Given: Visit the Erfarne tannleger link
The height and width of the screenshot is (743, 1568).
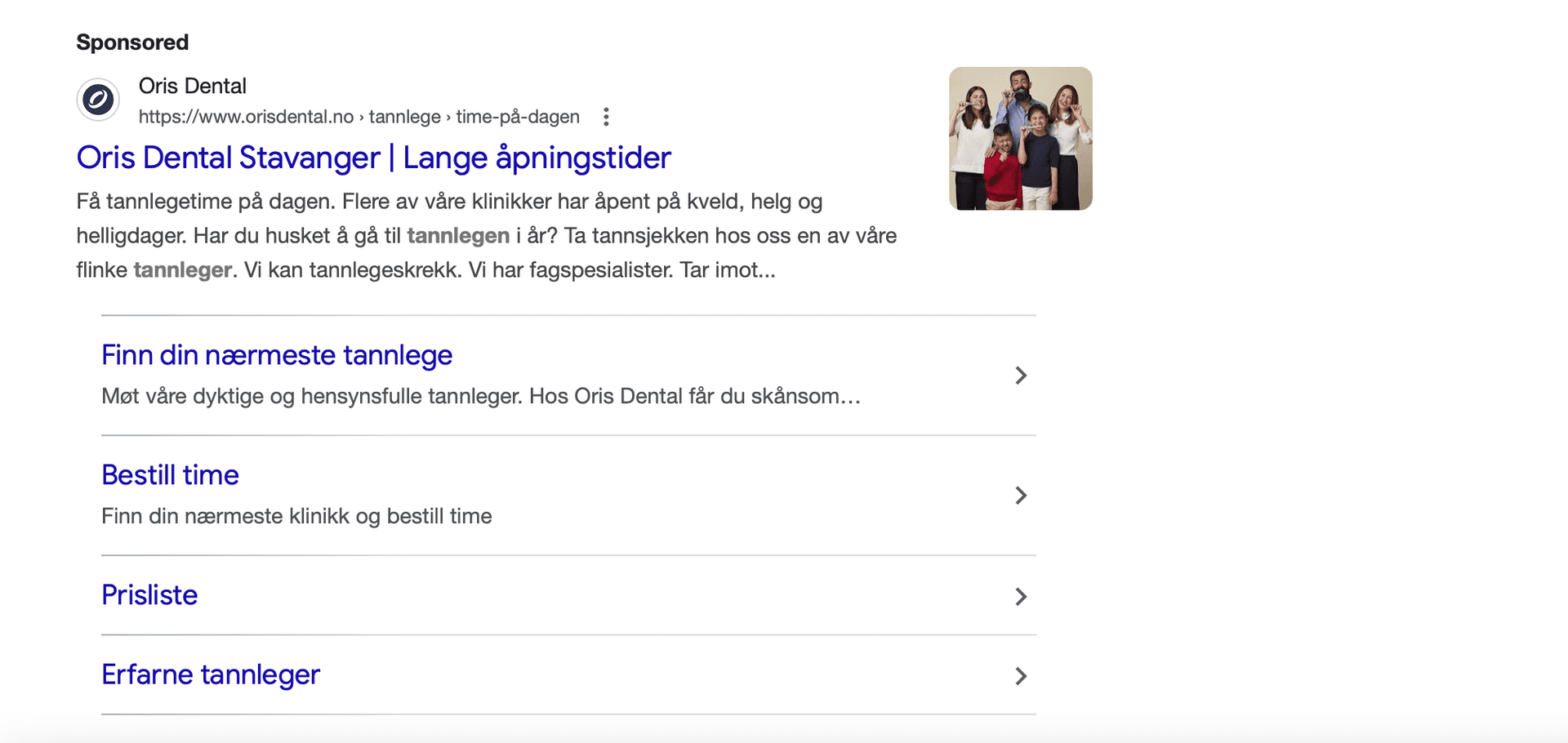Looking at the screenshot, I should [x=211, y=674].
